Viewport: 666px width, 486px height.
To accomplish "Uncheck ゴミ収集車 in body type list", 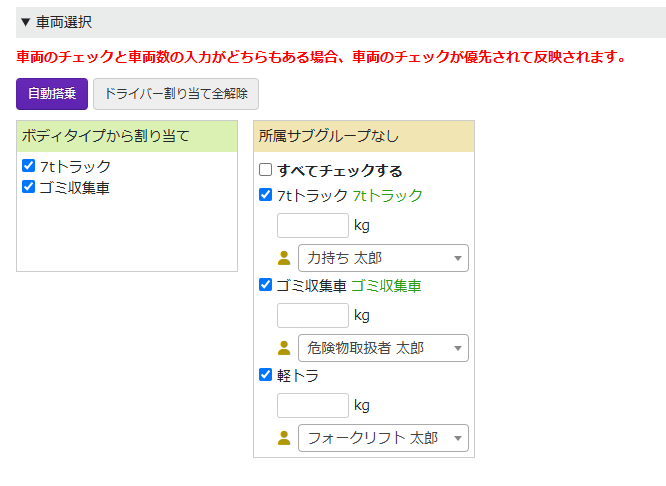I will point(29,186).
